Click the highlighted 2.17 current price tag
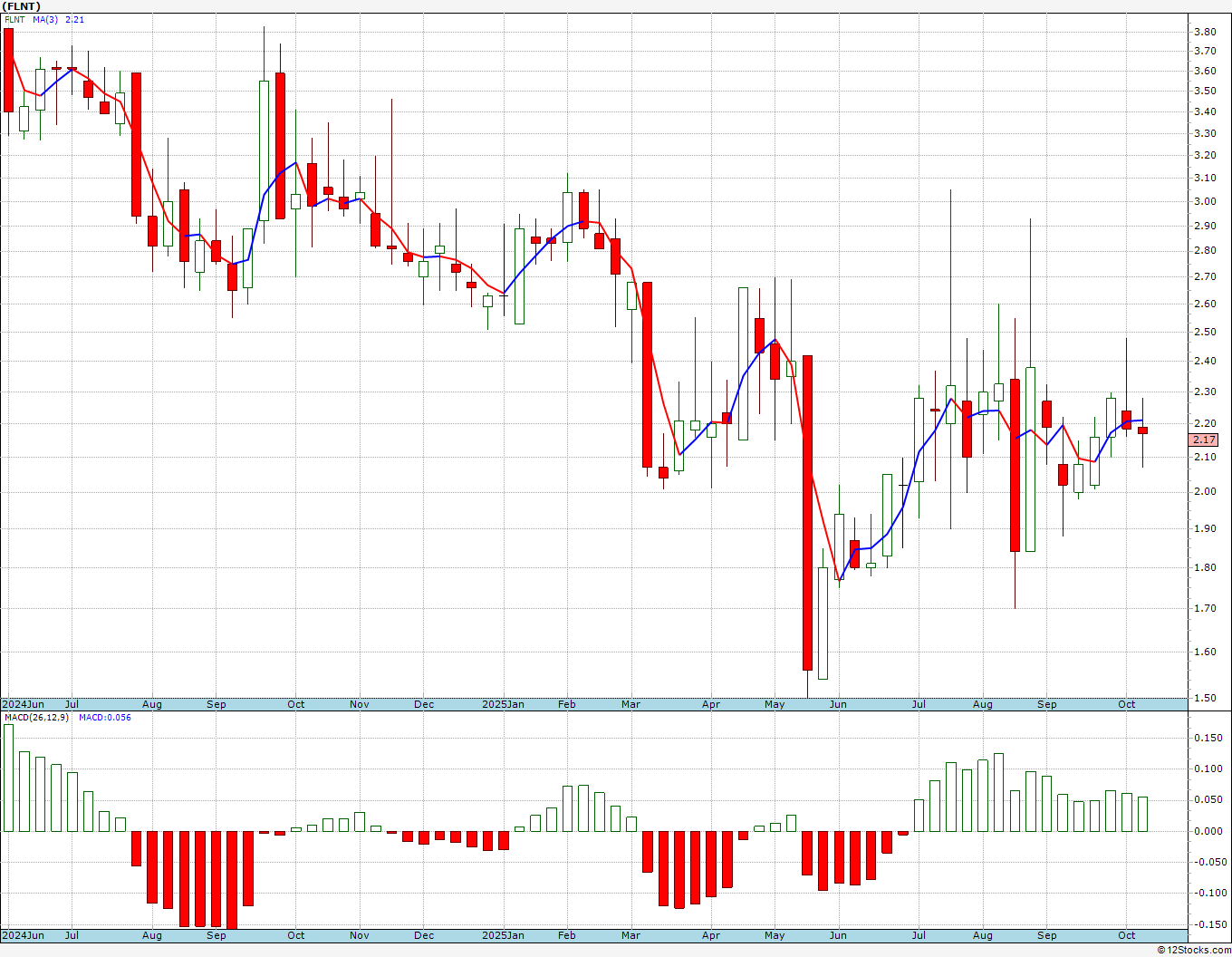 (1204, 440)
